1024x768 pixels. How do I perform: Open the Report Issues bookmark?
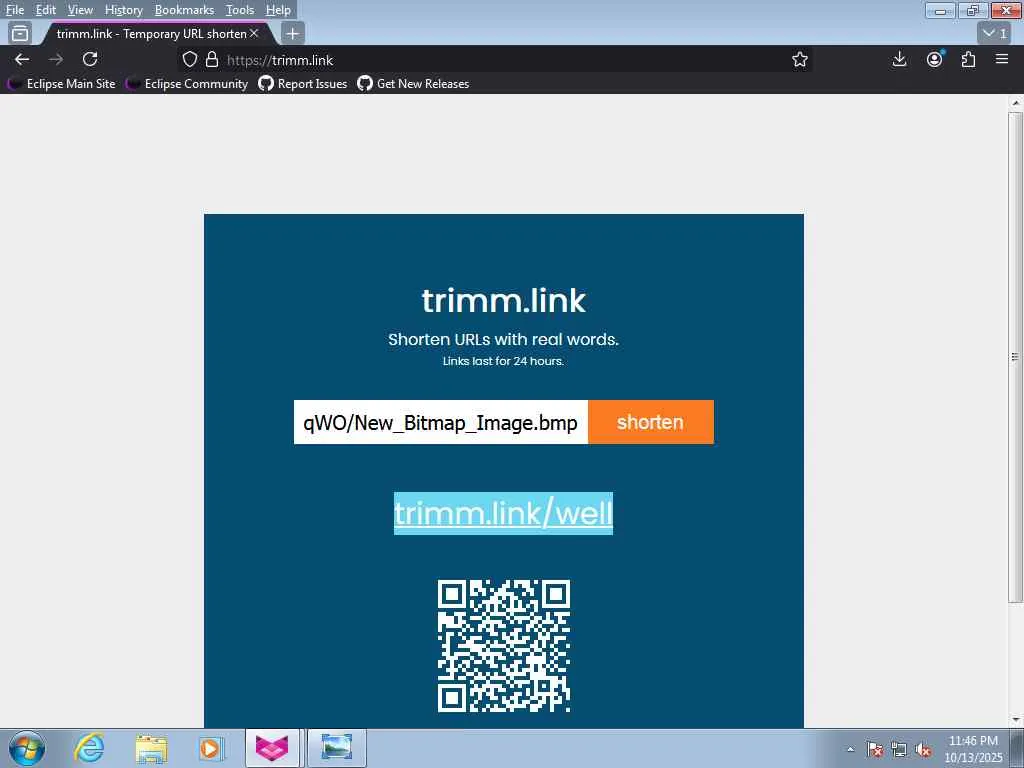coord(303,84)
